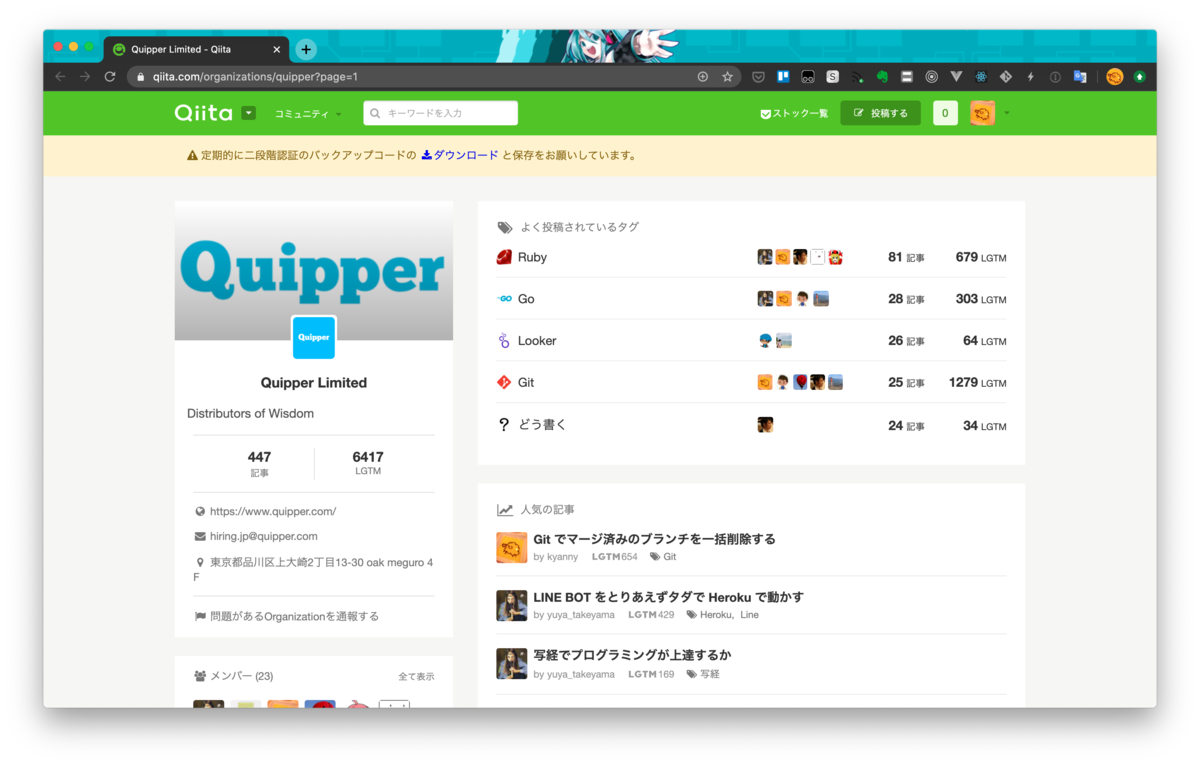Screen dimensions: 1200x765
Task: Open the ストック一覧 stock list
Action: 794,113
